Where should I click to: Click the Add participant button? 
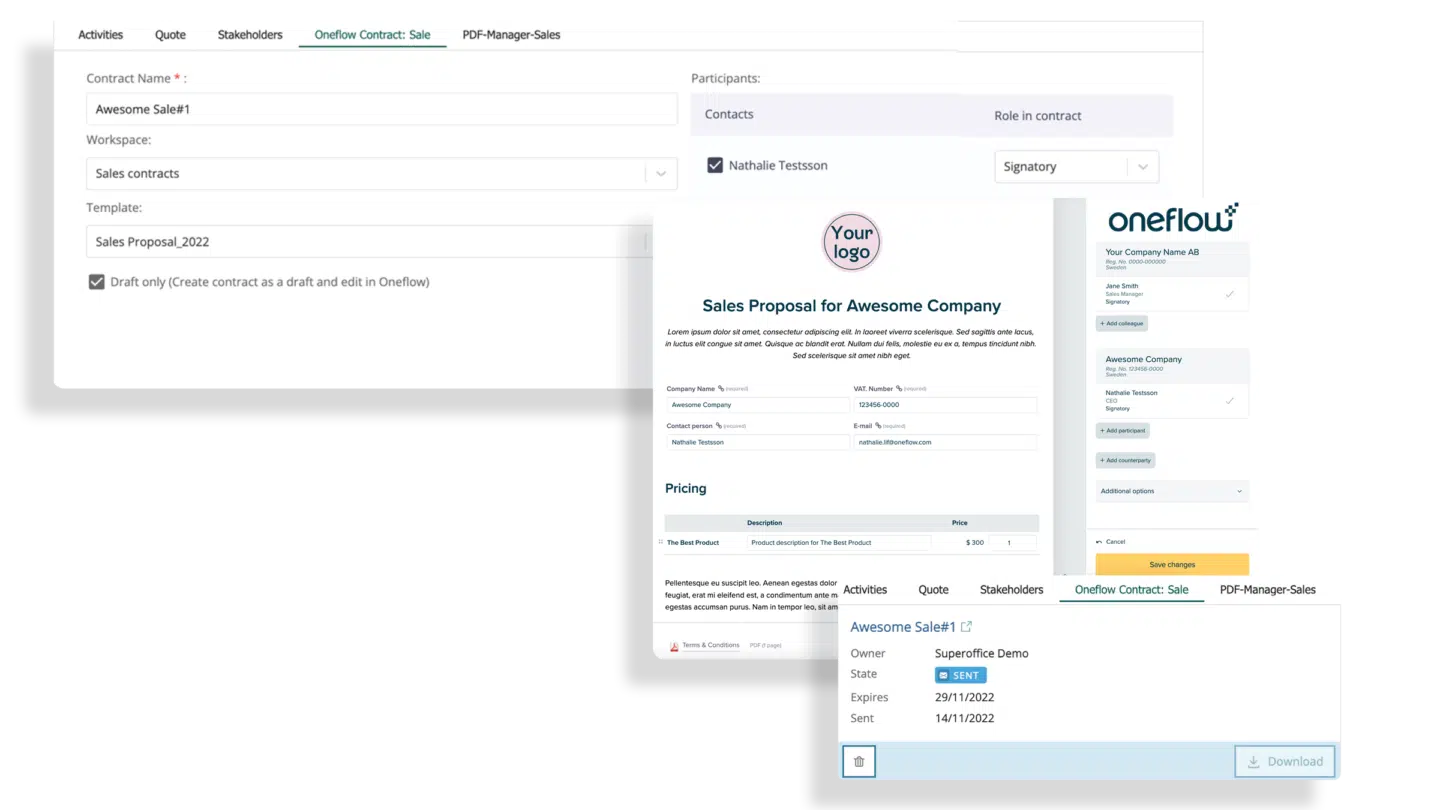(1123, 431)
